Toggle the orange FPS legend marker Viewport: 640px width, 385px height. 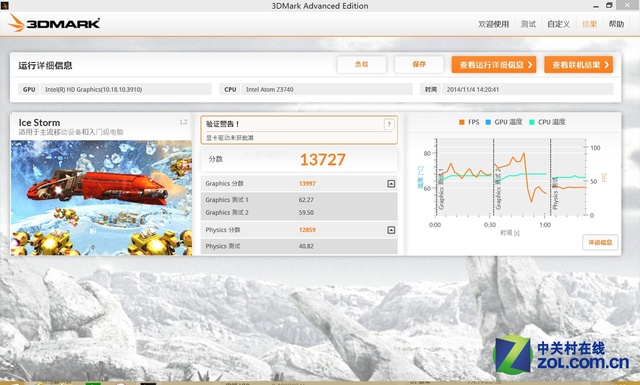[x=462, y=122]
